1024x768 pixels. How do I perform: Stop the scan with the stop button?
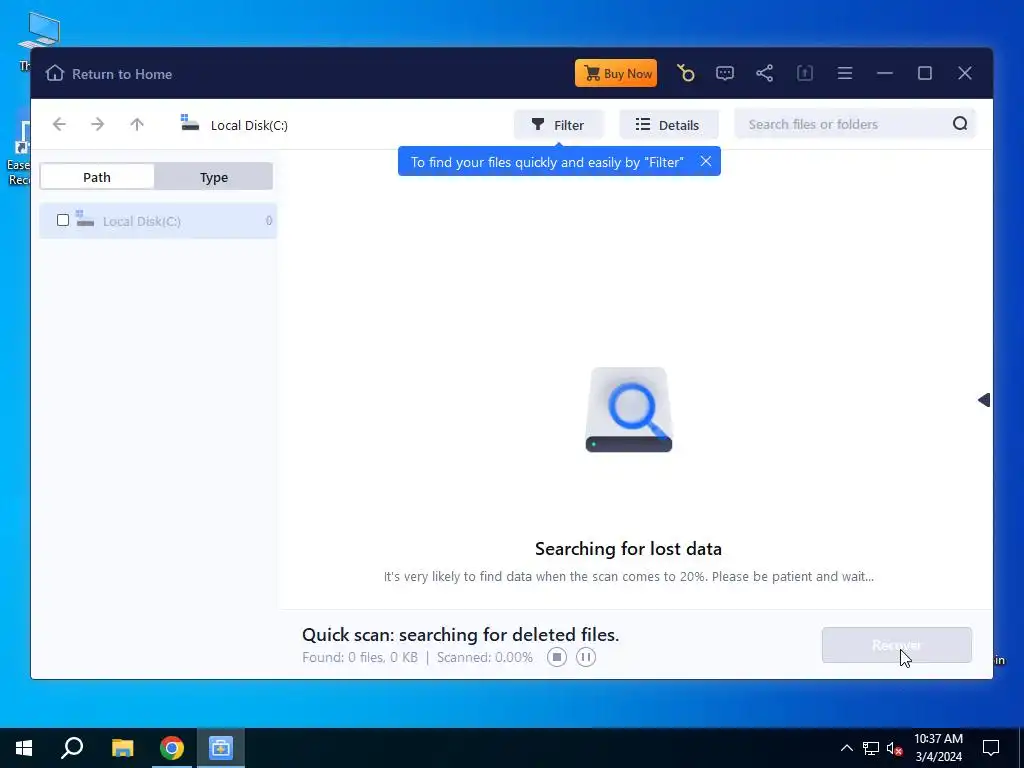[556, 657]
